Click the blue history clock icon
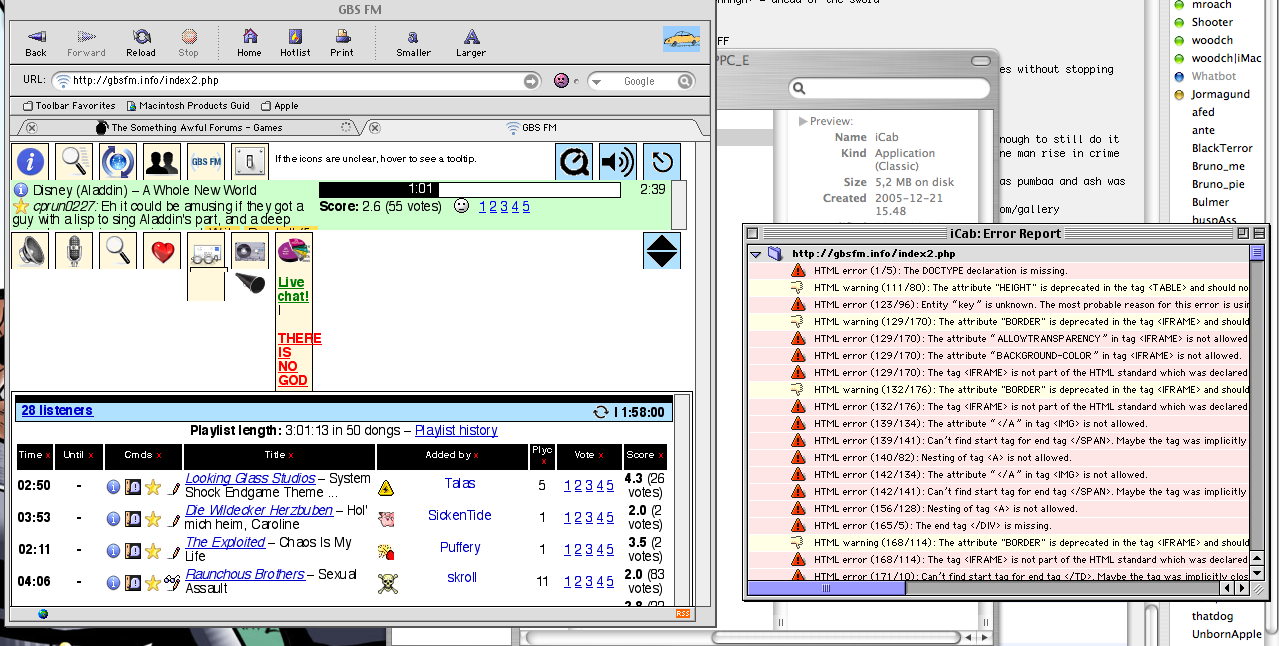Viewport: 1279px width, 646px height. click(661, 162)
